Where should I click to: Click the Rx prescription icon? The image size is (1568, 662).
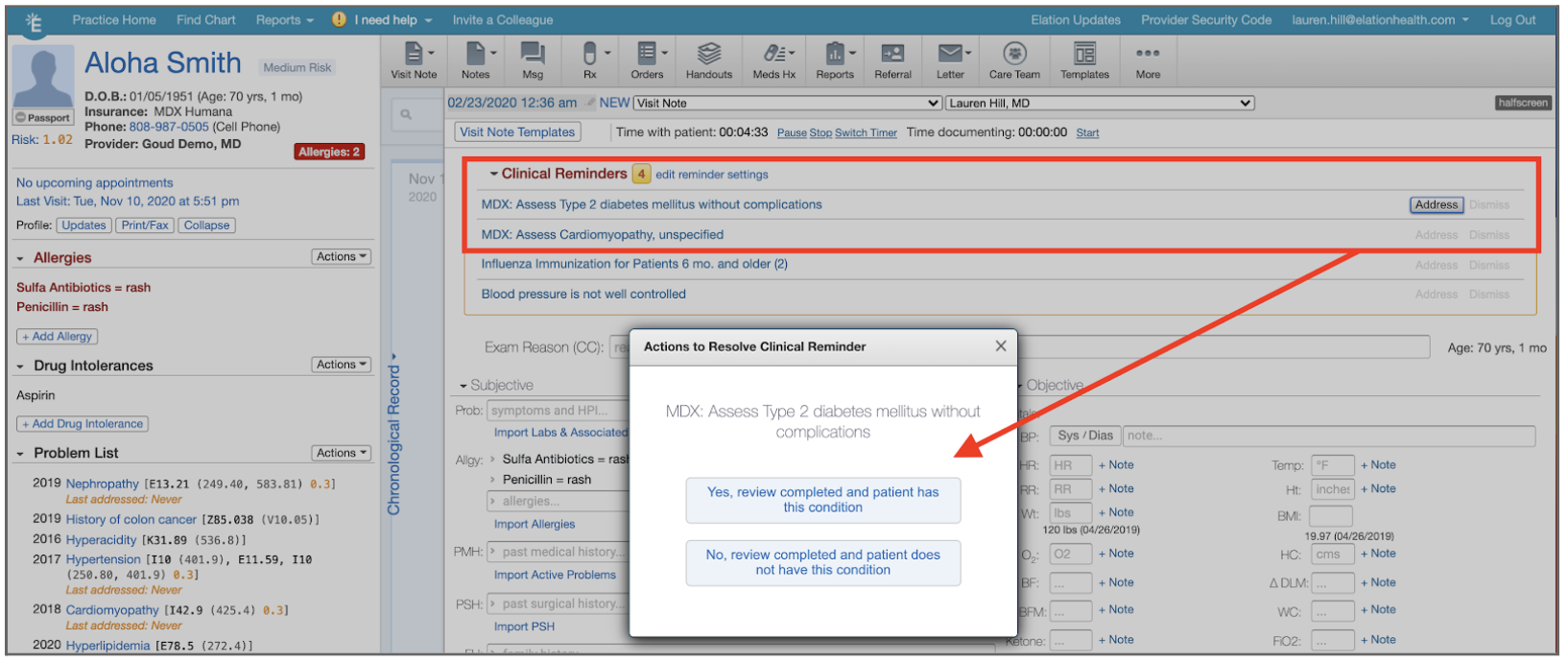tap(589, 60)
